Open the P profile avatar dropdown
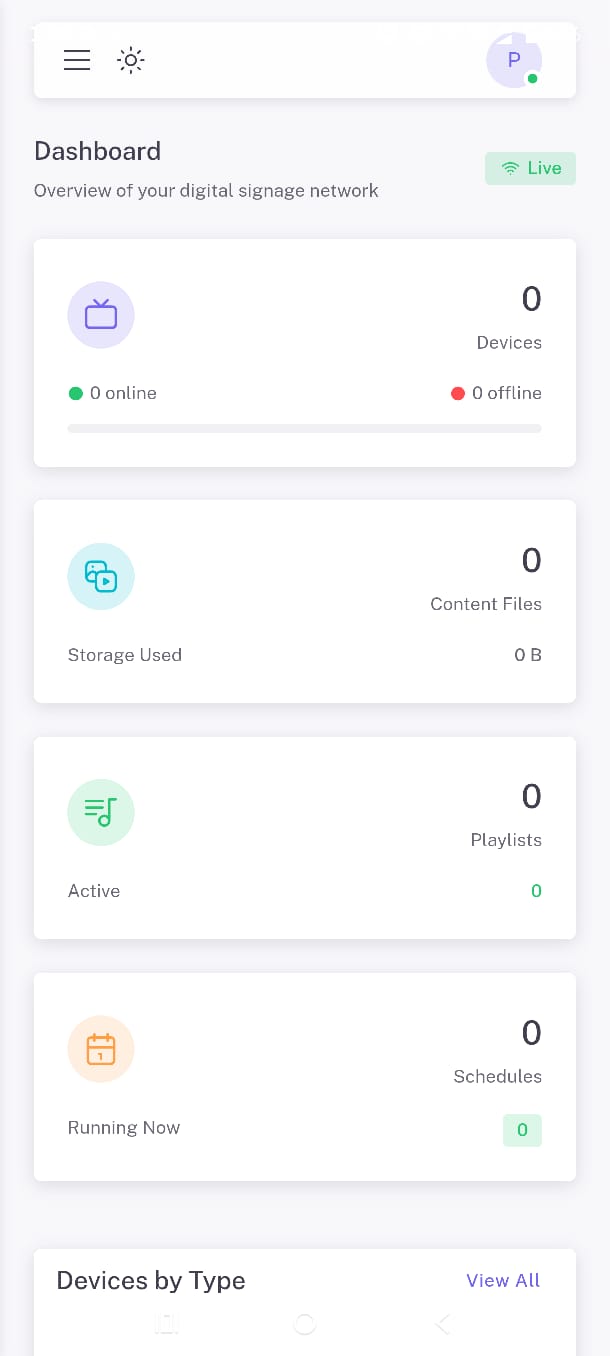 [x=513, y=60]
